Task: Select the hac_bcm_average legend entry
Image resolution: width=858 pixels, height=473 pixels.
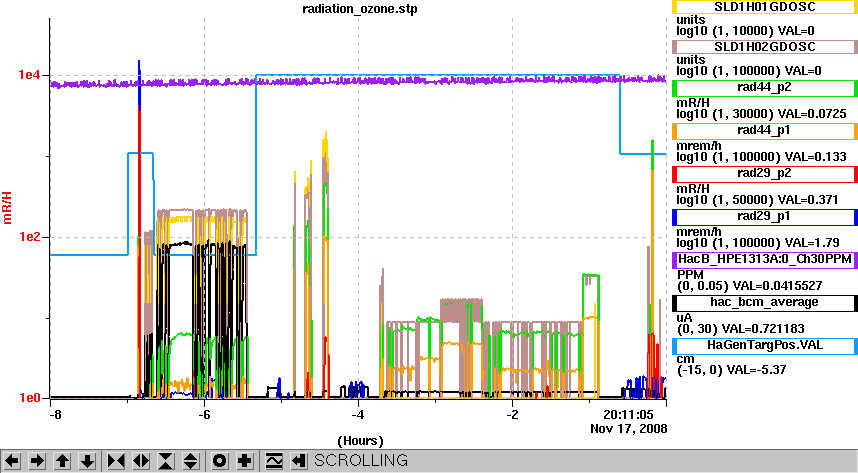Action: (x=764, y=303)
